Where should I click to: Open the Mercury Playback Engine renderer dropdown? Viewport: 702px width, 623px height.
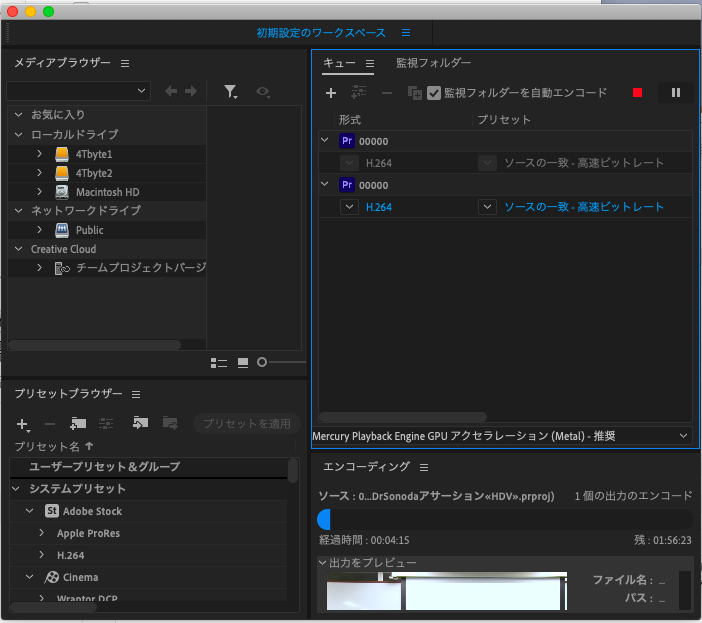click(502, 436)
